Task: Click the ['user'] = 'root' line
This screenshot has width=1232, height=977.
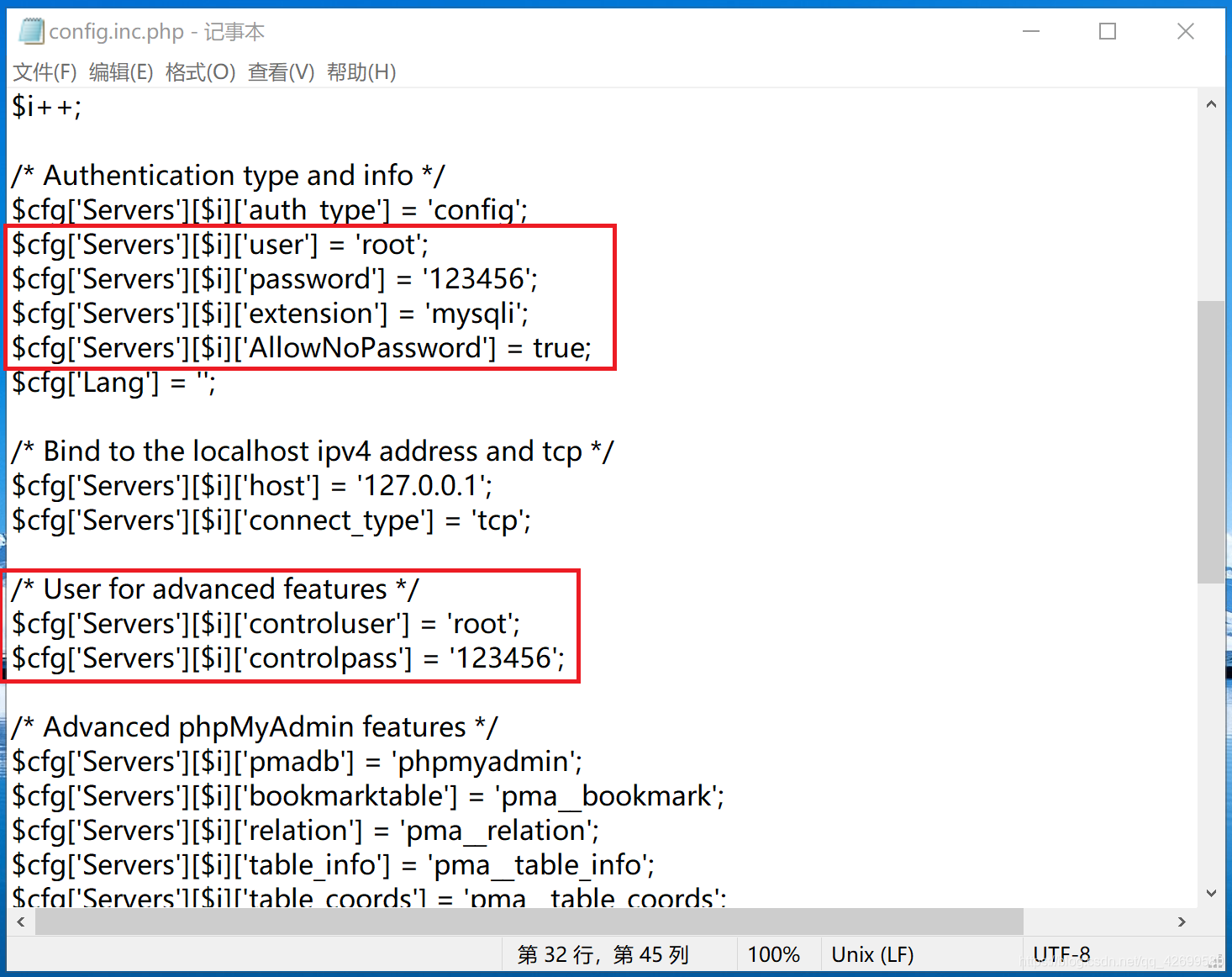Action: 220,245
